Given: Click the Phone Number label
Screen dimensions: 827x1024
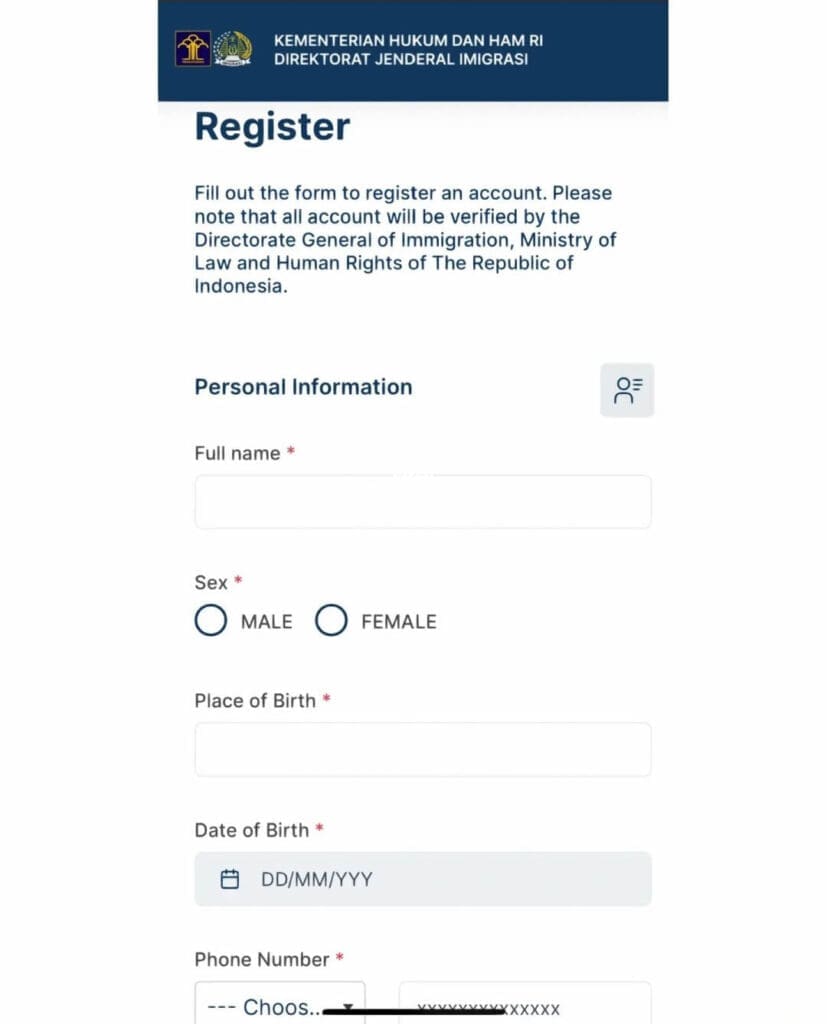Looking at the screenshot, I should pyautogui.click(x=262, y=959).
